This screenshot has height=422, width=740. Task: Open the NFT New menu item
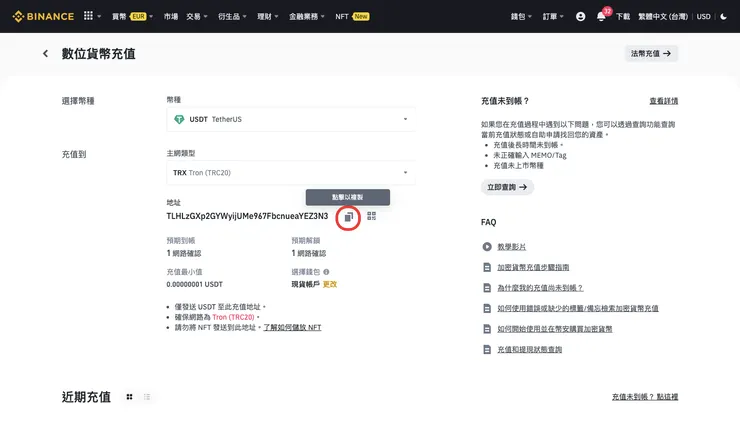pyautogui.click(x=352, y=17)
